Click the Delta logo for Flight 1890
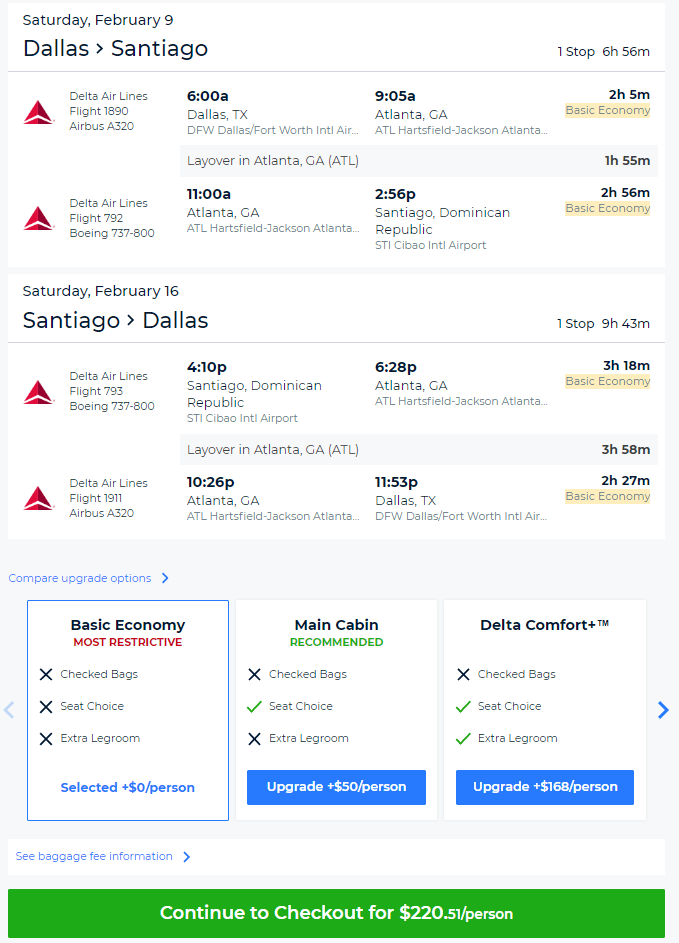Screen dimensions: 679x943 click(x=38, y=111)
